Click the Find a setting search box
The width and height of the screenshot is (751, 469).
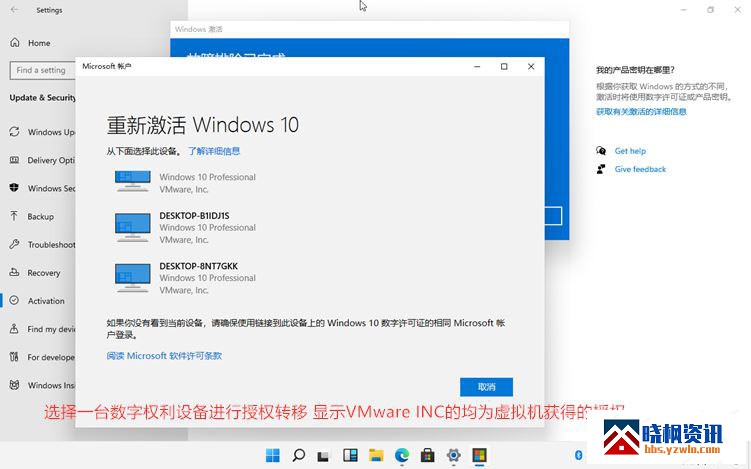[x=43, y=70]
